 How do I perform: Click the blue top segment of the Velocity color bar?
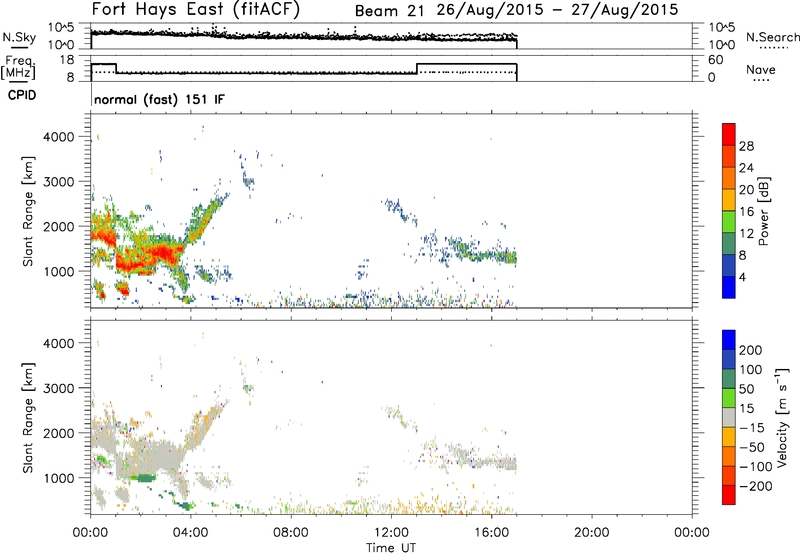(x=729, y=340)
